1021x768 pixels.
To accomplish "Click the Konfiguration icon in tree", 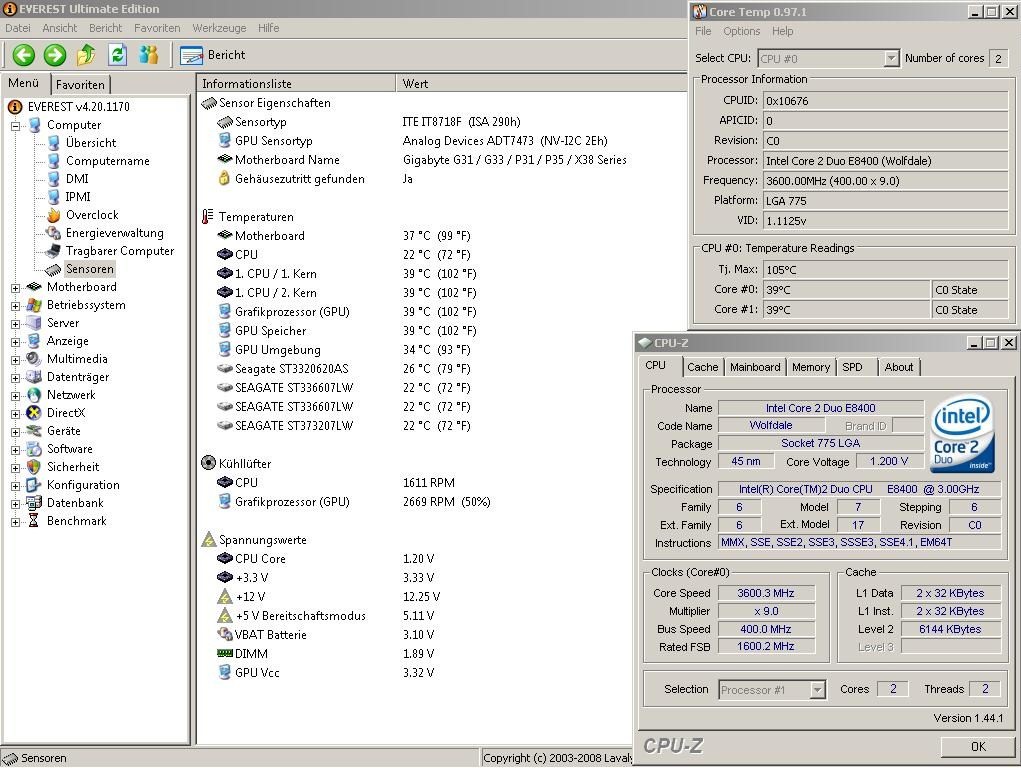I will (x=34, y=485).
